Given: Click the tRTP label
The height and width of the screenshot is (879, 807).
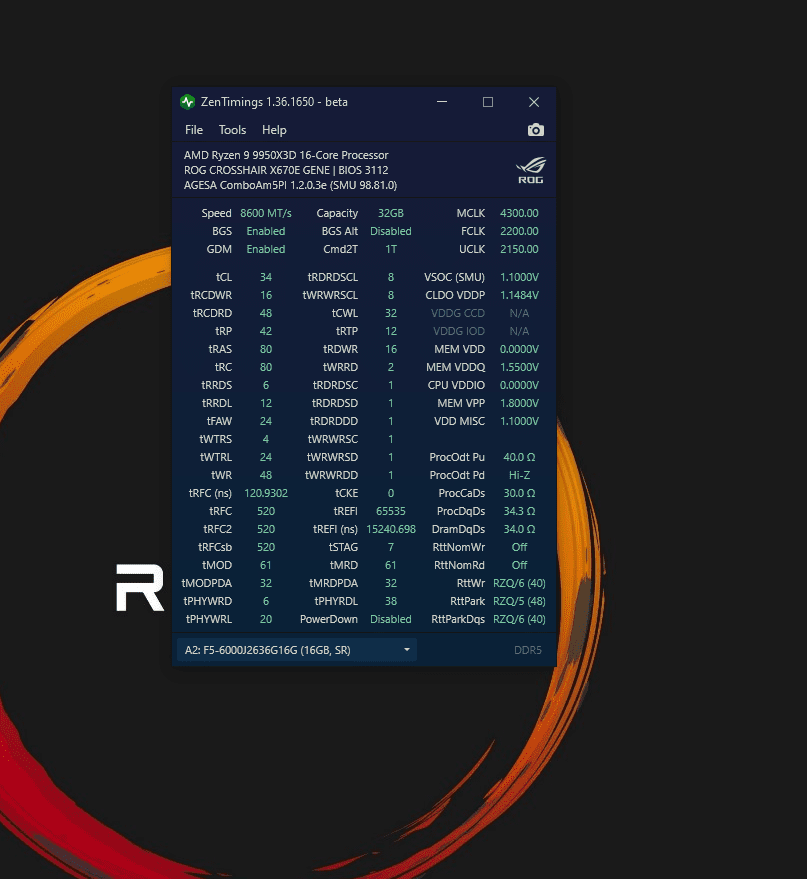Looking at the screenshot, I should (347, 331).
